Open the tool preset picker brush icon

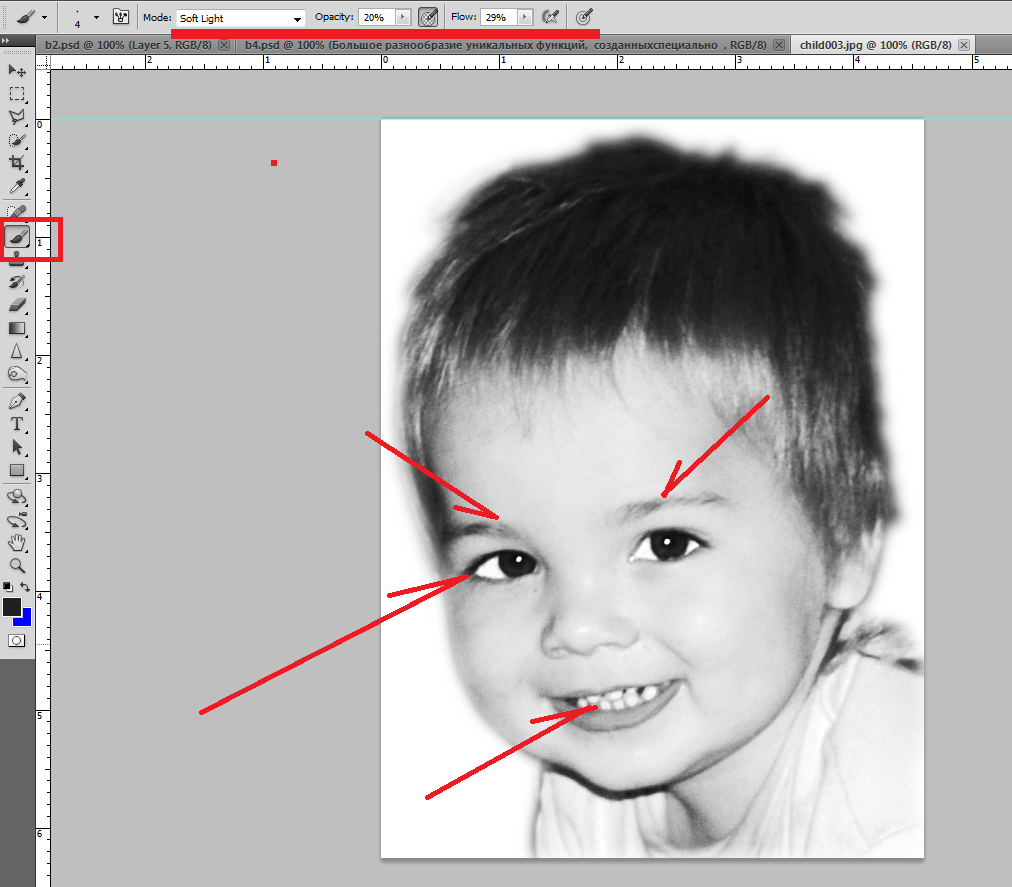26,17
